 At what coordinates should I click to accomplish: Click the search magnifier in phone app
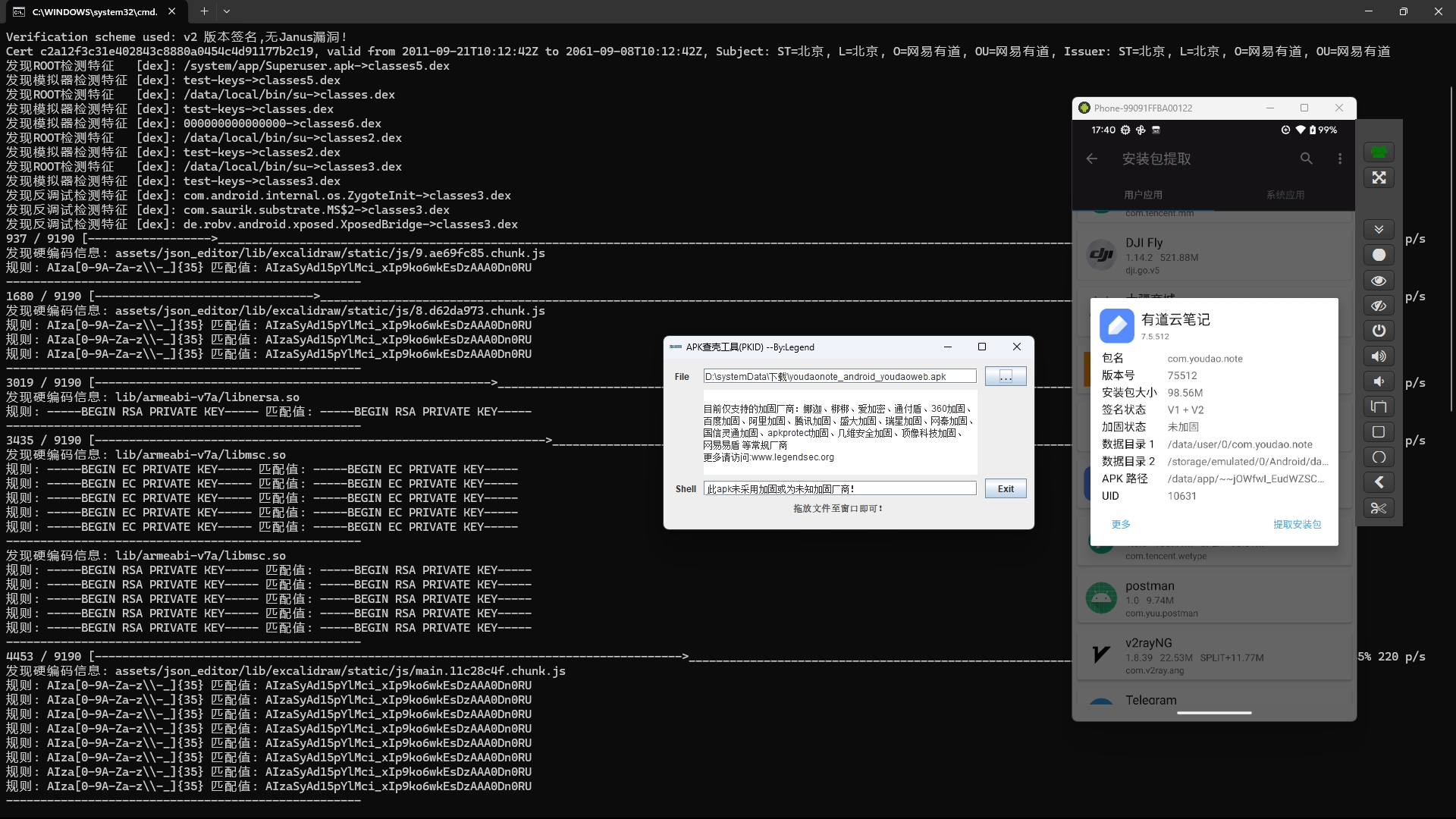click(x=1306, y=158)
